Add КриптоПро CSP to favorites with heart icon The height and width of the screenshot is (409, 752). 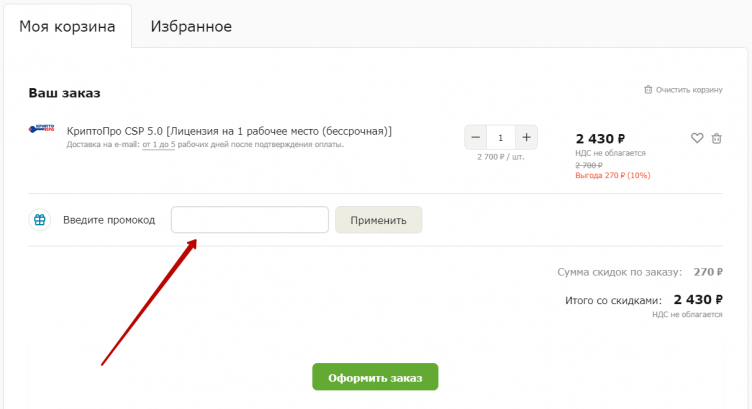click(697, 138)
